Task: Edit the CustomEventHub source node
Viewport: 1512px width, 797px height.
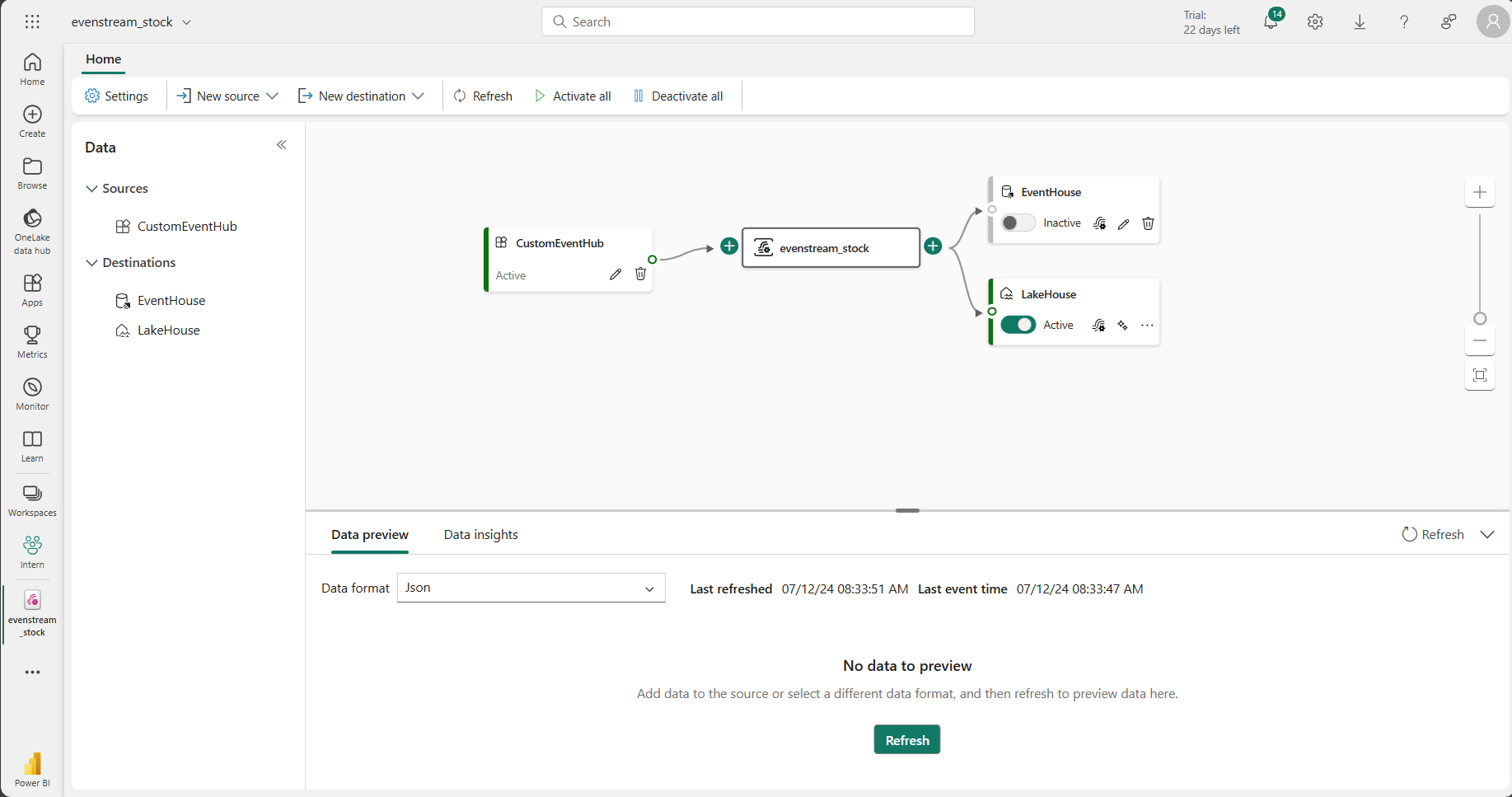Action: click(x=616, y=274)
